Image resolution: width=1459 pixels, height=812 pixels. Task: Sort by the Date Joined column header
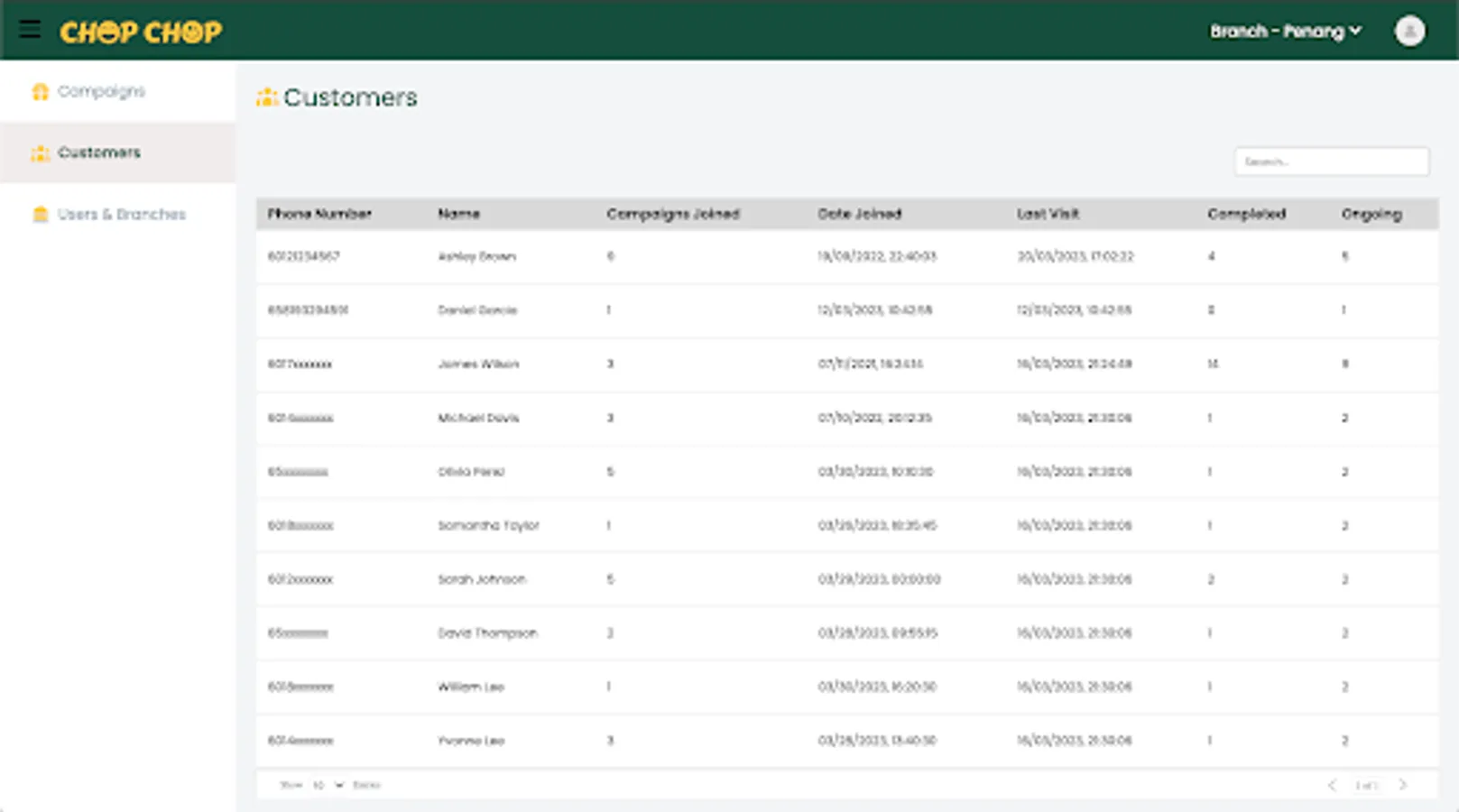tap(859, 214)
